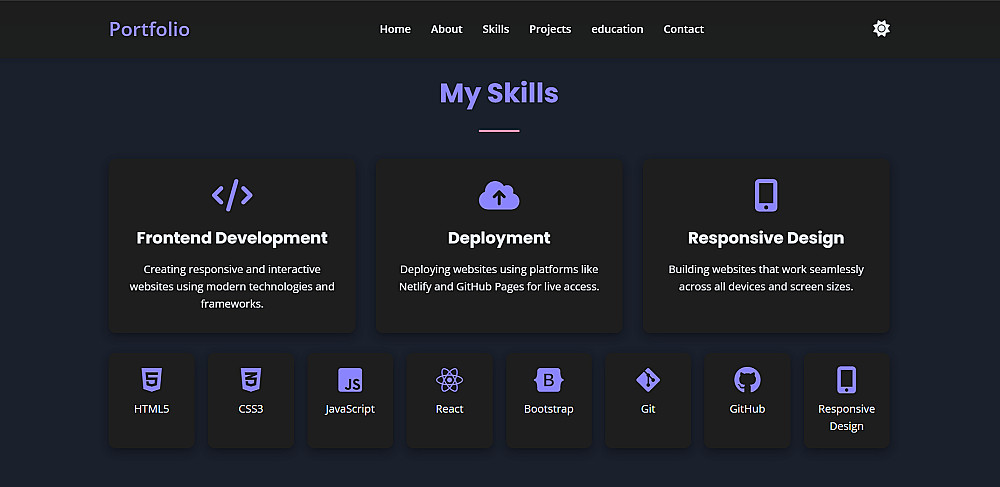
Task: Select the large Responsive Design card heading
Action: point(766,238)
